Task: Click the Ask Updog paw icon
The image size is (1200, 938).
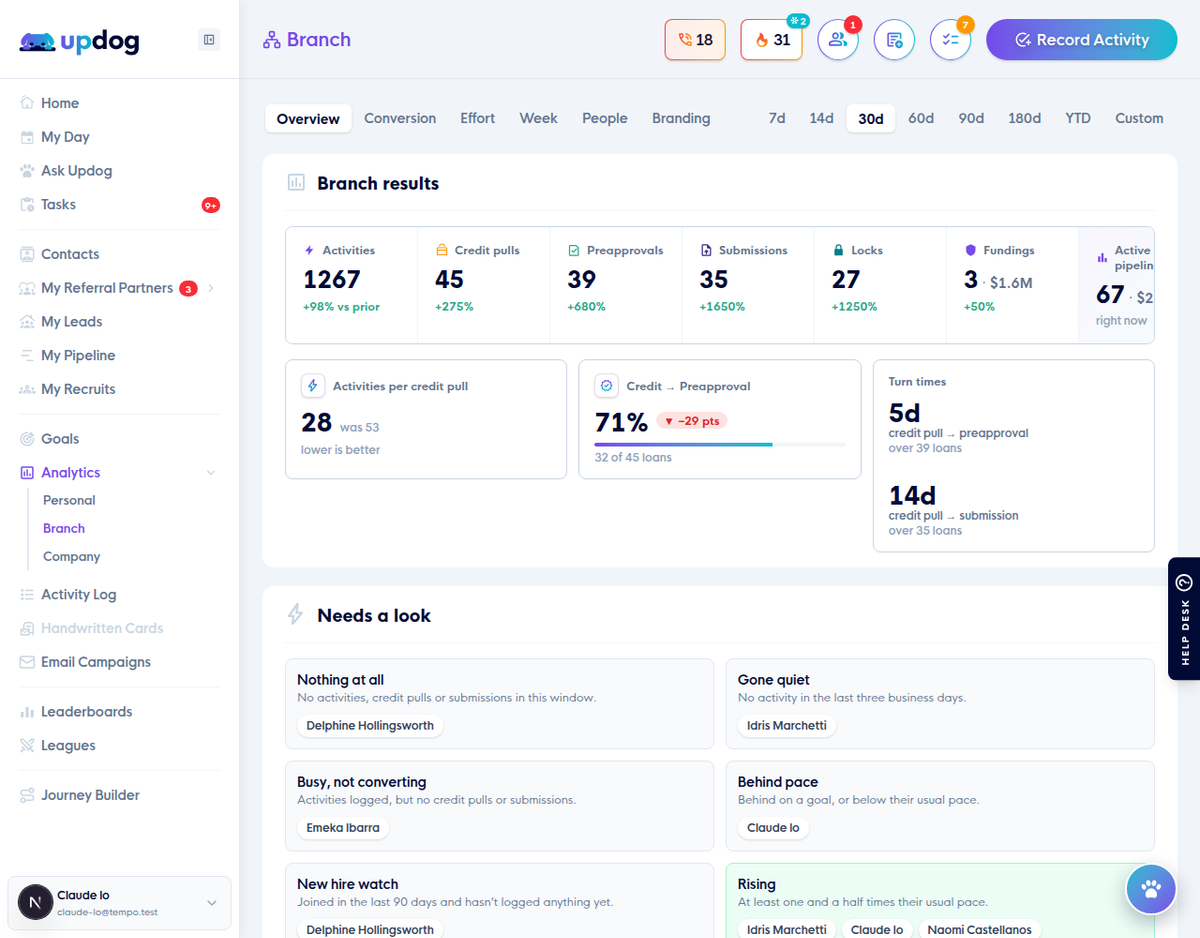Action: click(27, 171)
